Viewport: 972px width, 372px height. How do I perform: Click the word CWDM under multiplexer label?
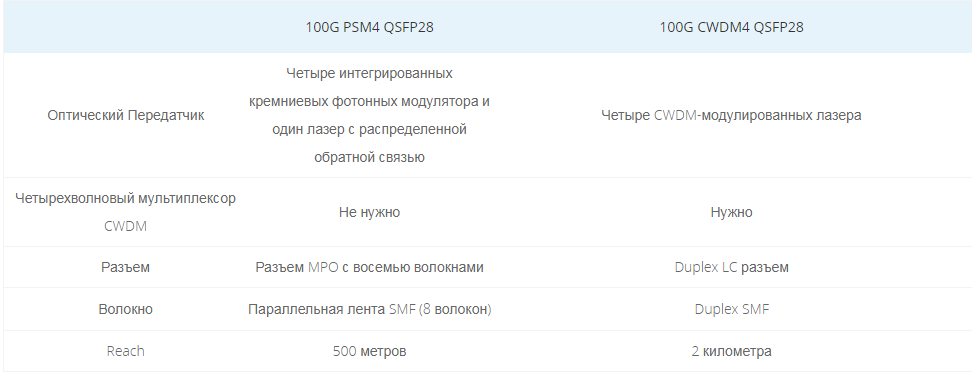click(x=125, y=226)
